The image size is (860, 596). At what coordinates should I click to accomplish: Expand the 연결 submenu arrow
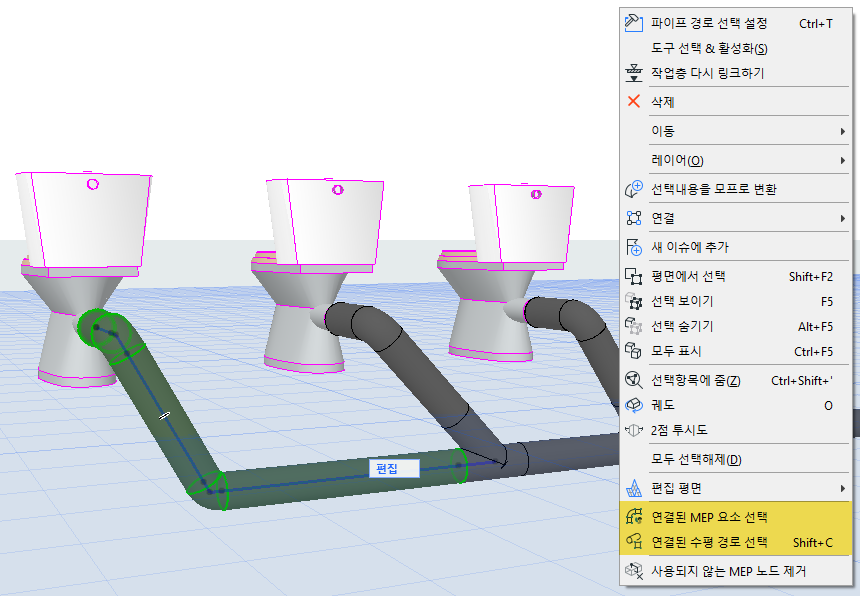tap(842, 218)
